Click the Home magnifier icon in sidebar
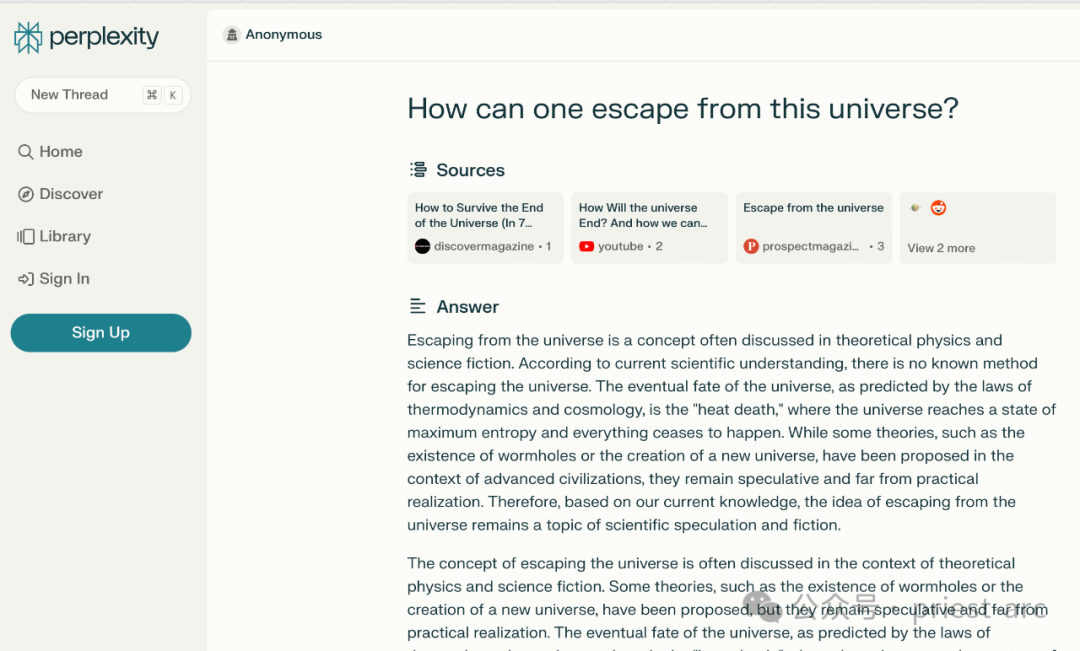Viewport: 1080px width, 651px height. click(26, 152)
